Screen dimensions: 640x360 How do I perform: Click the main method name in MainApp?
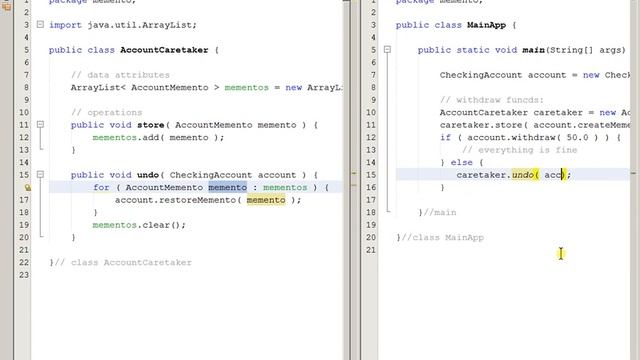tap(533, 50)
